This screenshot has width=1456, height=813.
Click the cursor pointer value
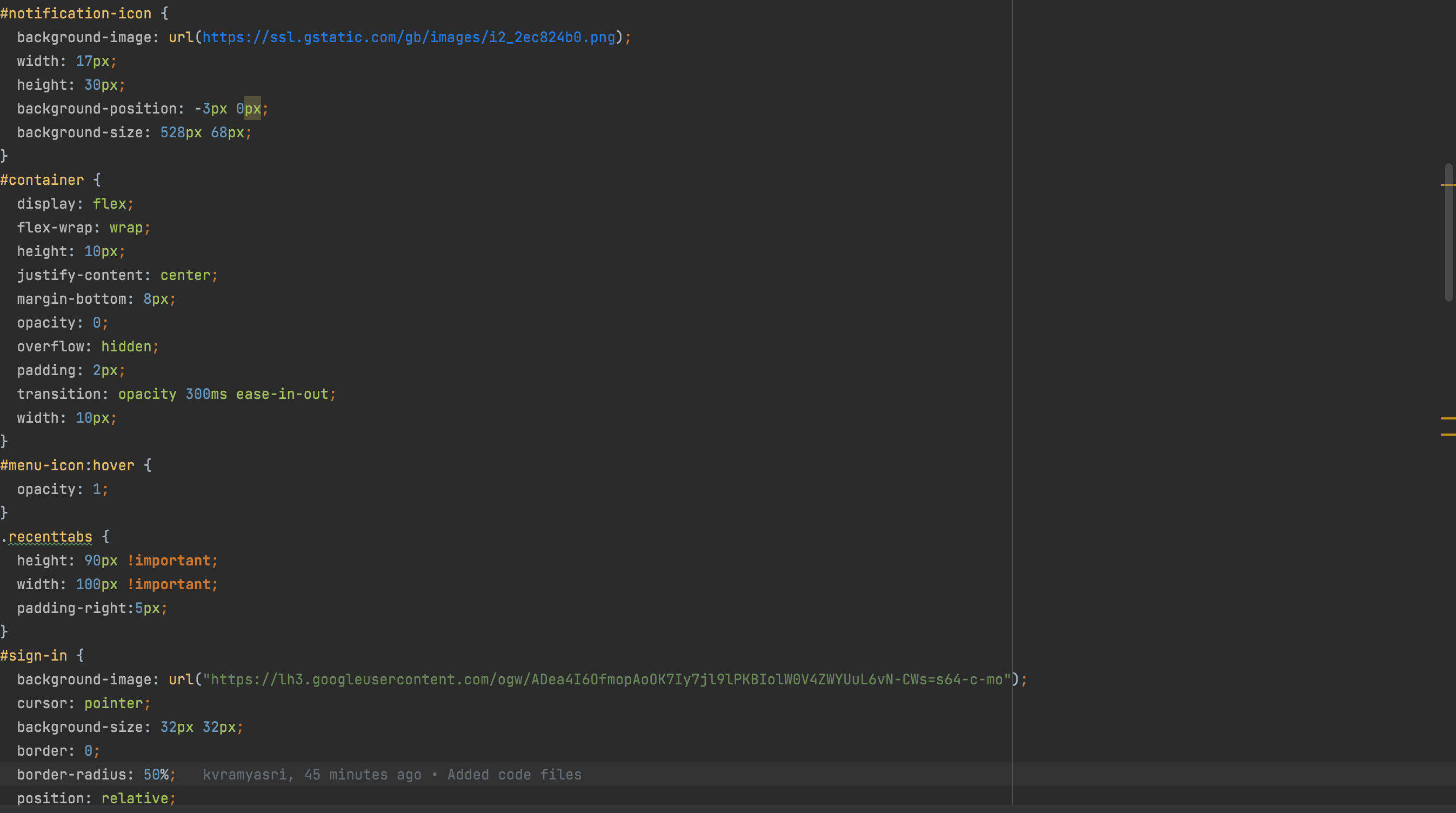[x=113, y=703]
